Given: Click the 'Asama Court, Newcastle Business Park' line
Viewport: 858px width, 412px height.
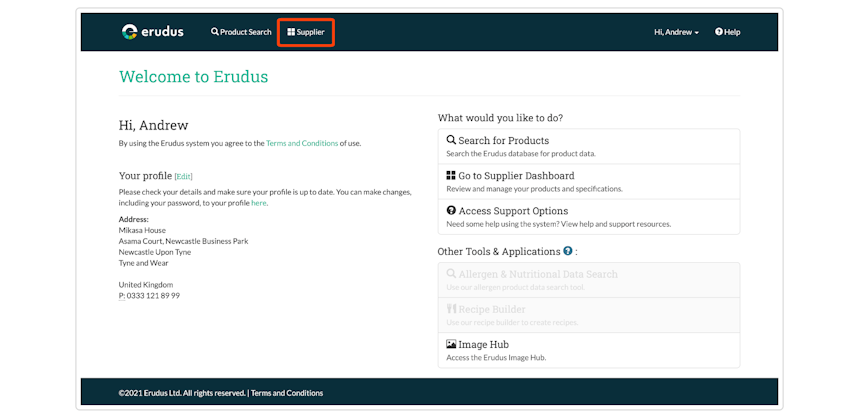Looking at the screenshot, I should point(183,241).
